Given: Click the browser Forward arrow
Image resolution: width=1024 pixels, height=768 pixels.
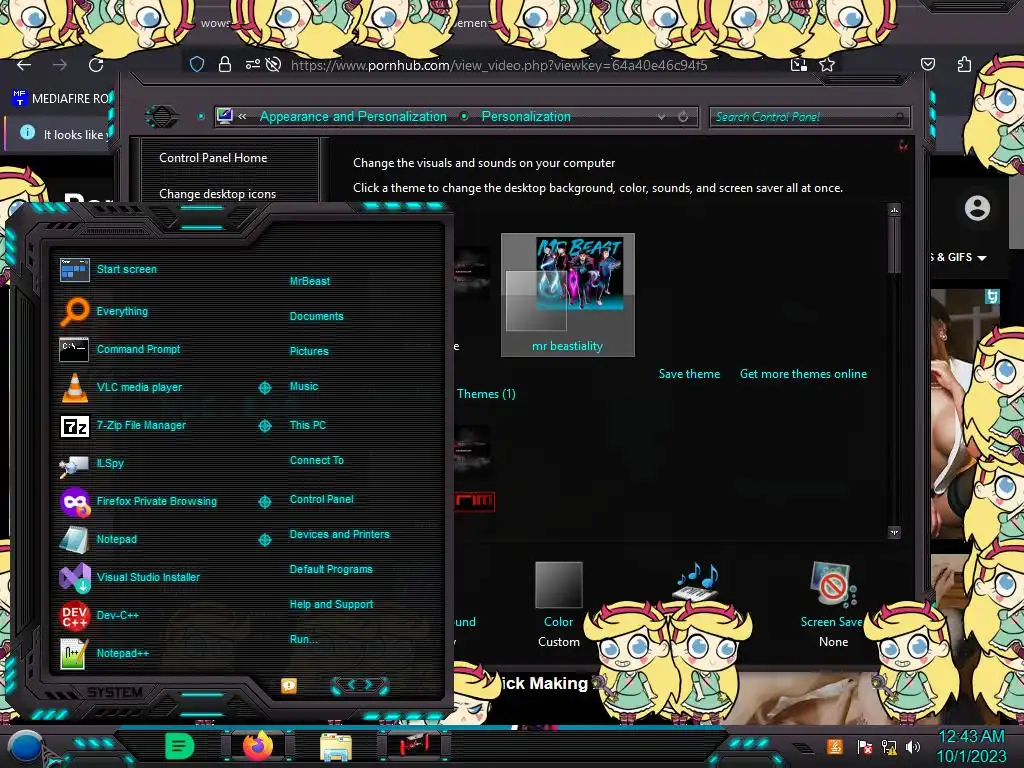Looking at the screenshot, I should (60, 65).
